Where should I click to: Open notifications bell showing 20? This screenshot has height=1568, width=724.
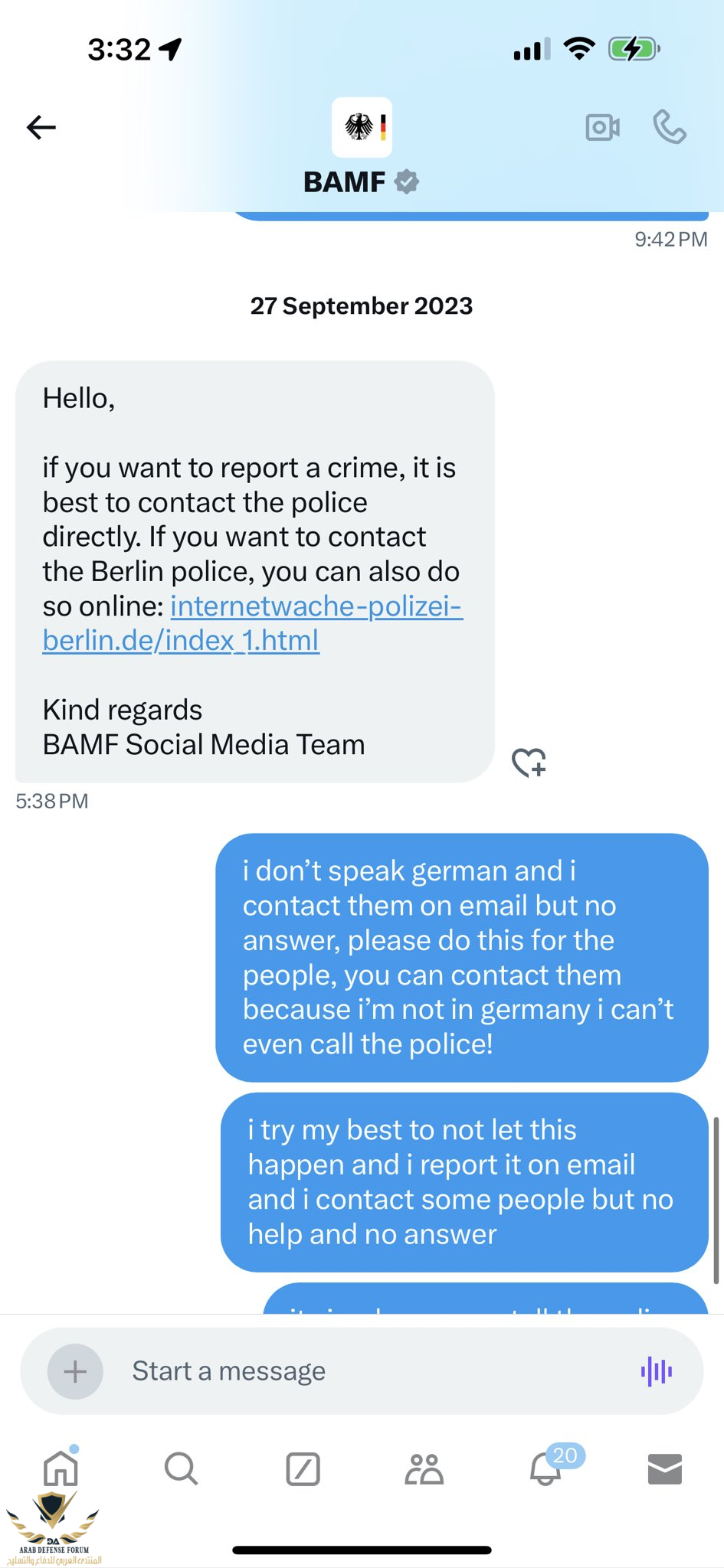545,1468
